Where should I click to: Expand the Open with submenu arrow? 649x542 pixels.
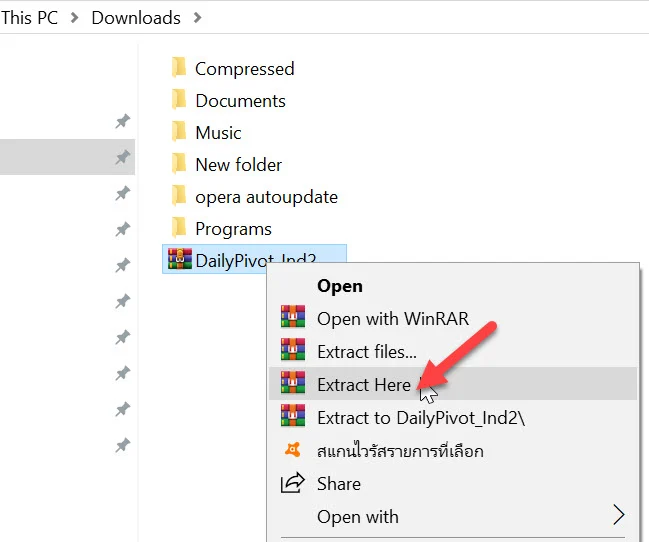pos(618,515)
